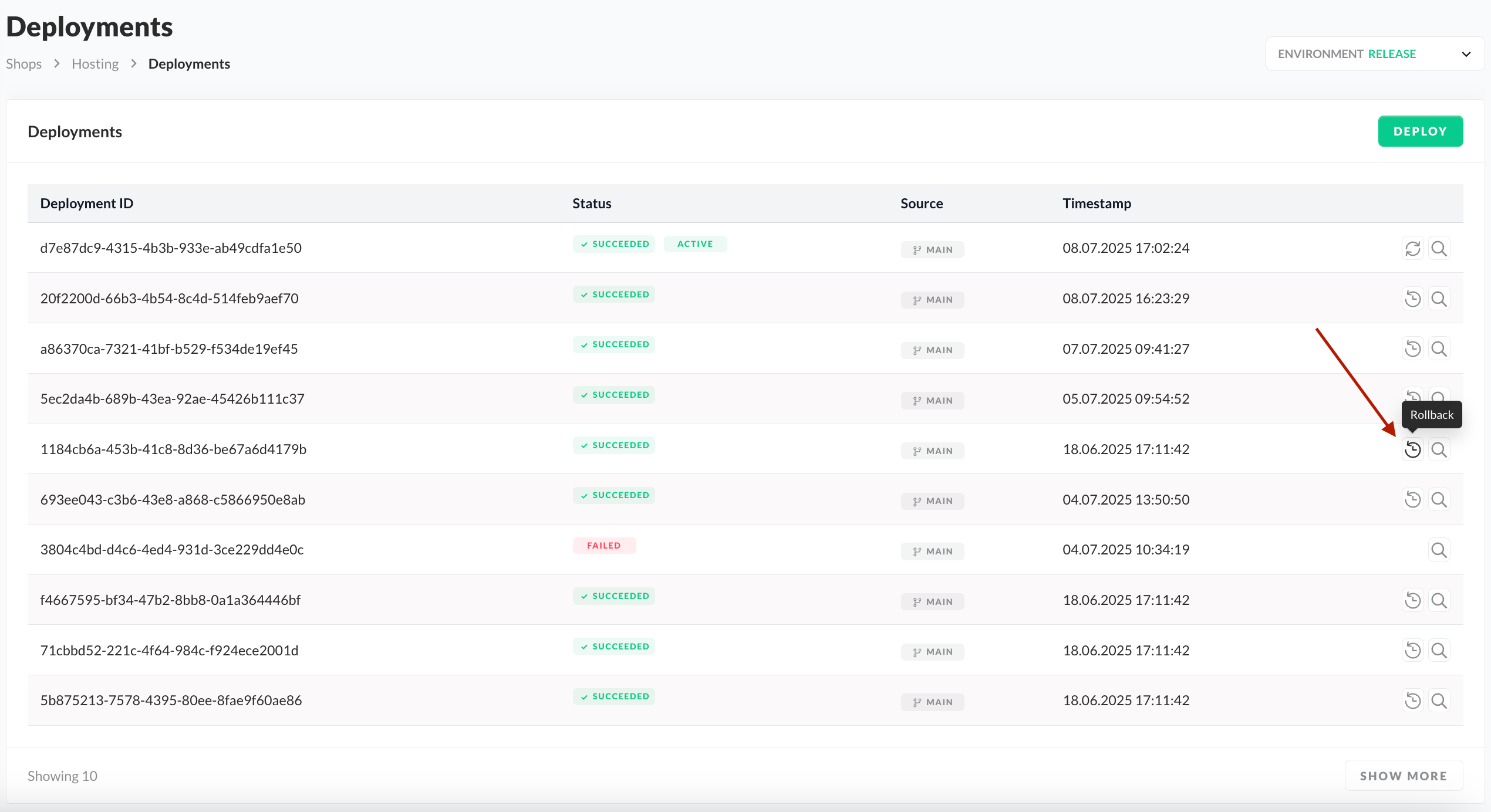Click redeploy icon for active deployment d7e87dc9
This screenshot has height=812, width=1491.
tap(1412, 248)
